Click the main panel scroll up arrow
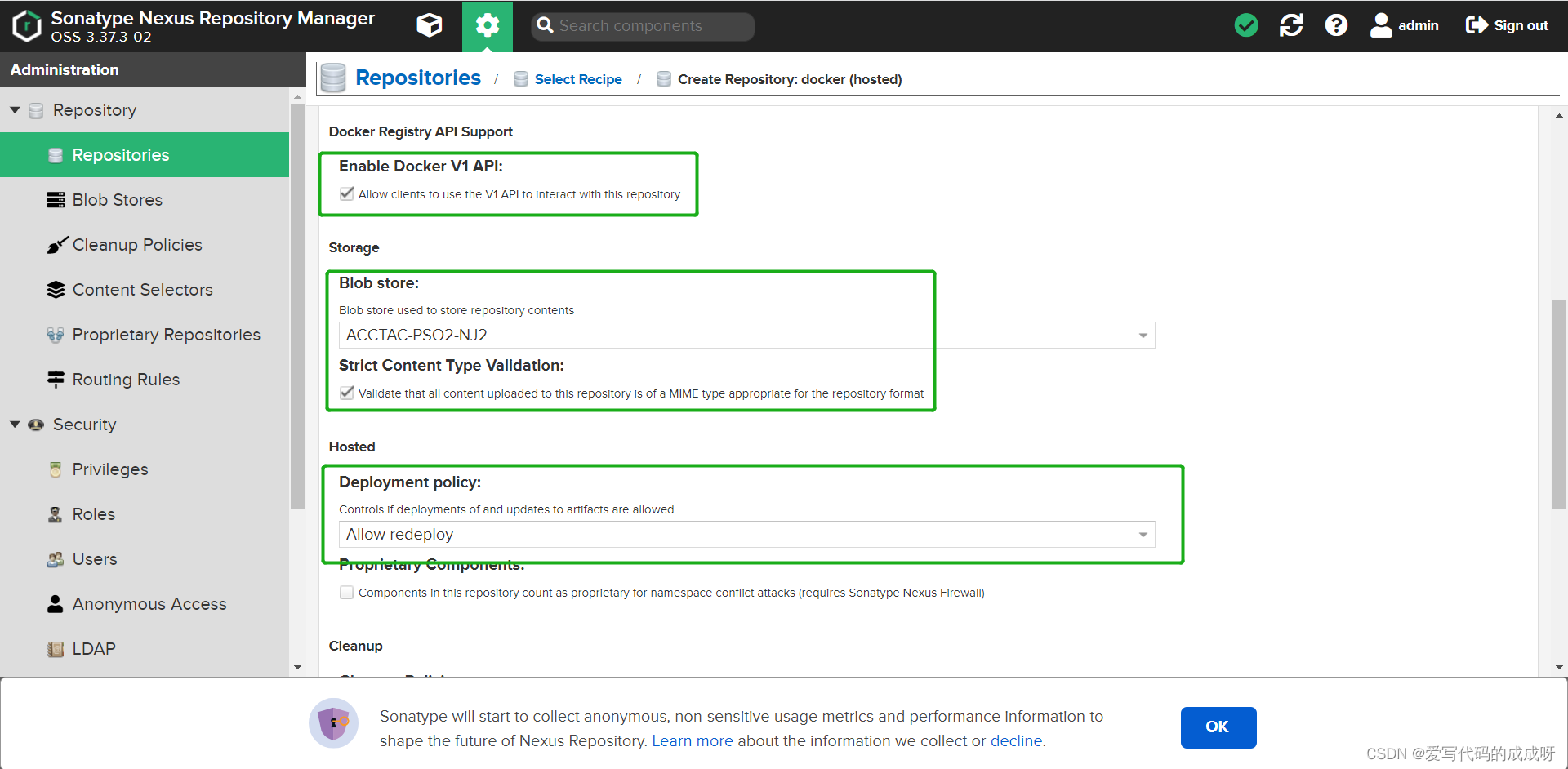 (x=1559, y=116)
